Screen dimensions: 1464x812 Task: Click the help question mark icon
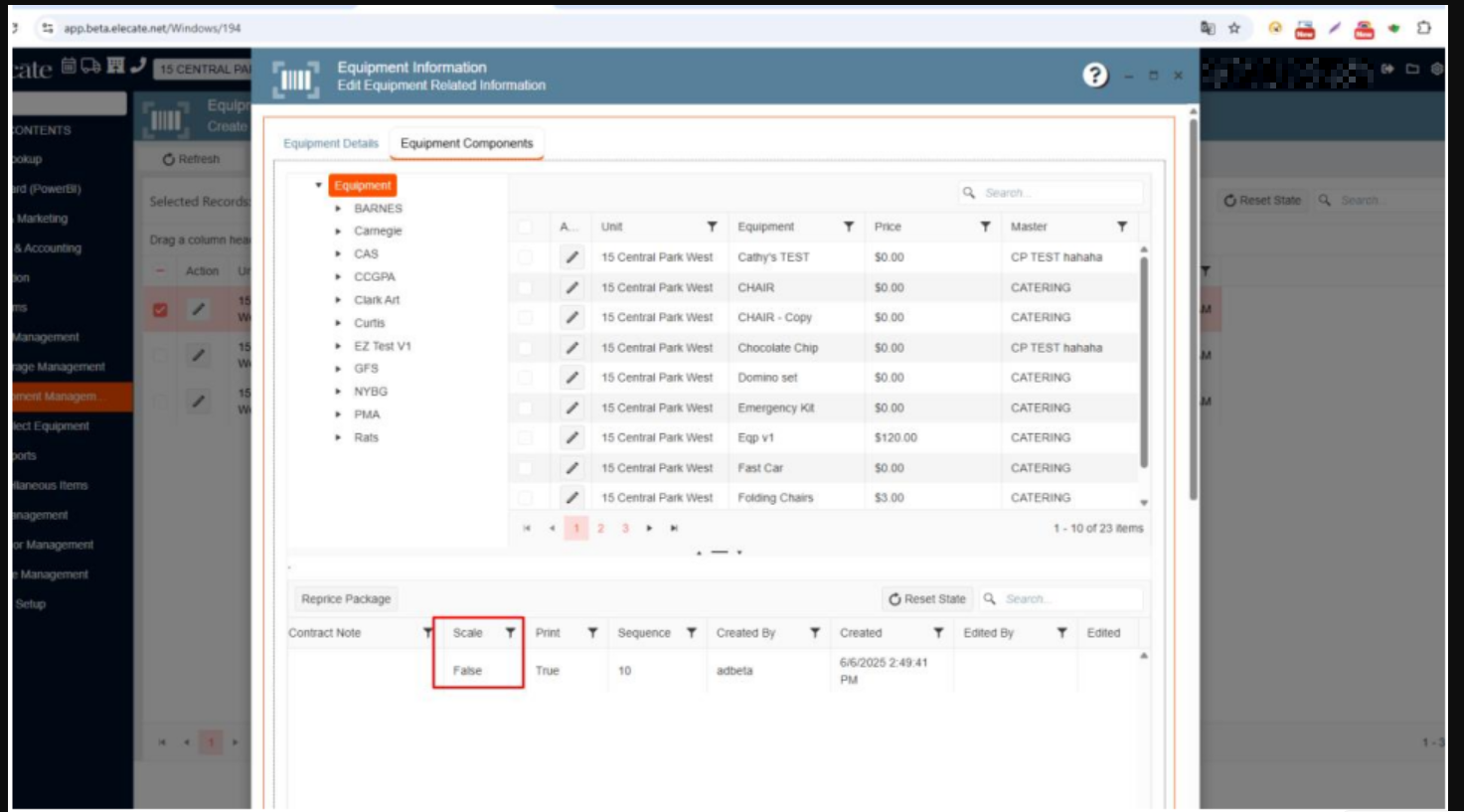pyautogui.click(x=1094, y=76)
